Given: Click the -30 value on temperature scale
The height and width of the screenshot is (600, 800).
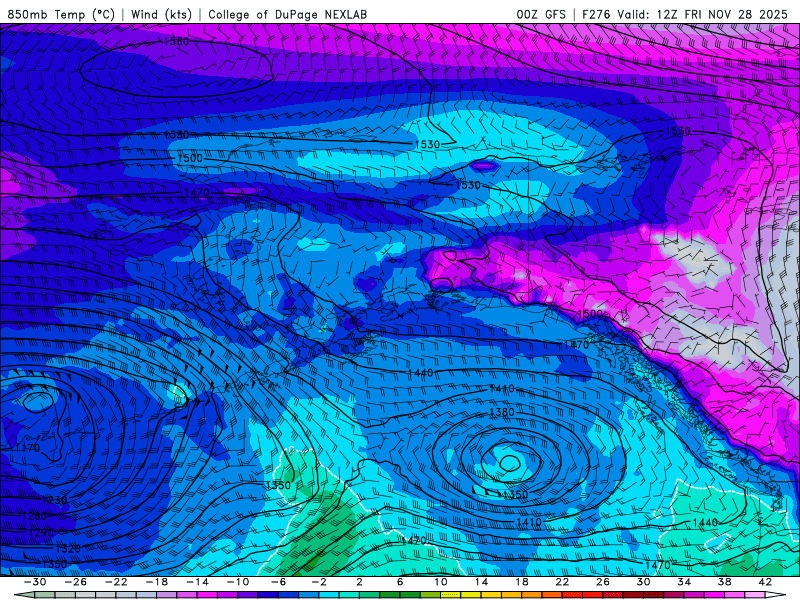Looking at the screenshot, I should (35, 582).
